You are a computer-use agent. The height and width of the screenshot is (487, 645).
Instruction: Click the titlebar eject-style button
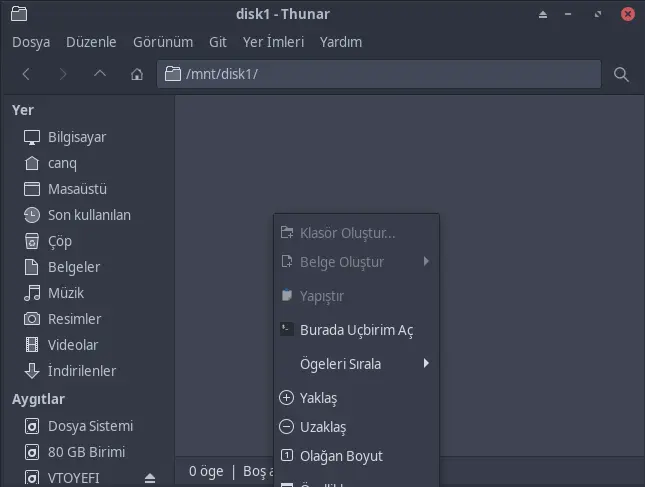click(x=543, y=15)
